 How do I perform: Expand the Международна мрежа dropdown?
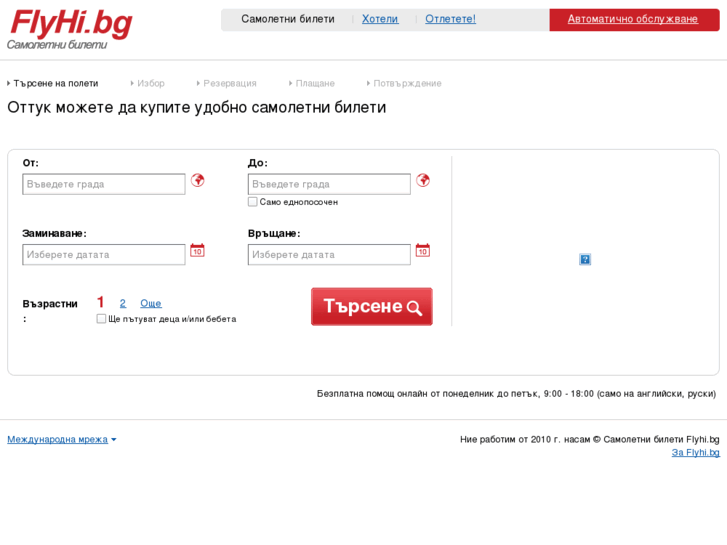click(x=61, y=439)
